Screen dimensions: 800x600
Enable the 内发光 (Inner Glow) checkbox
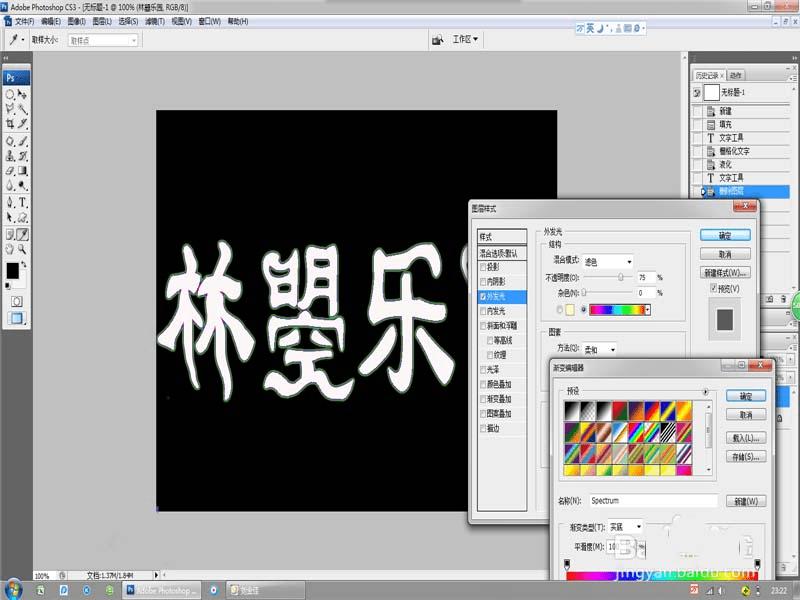click(x=483, y=311)
